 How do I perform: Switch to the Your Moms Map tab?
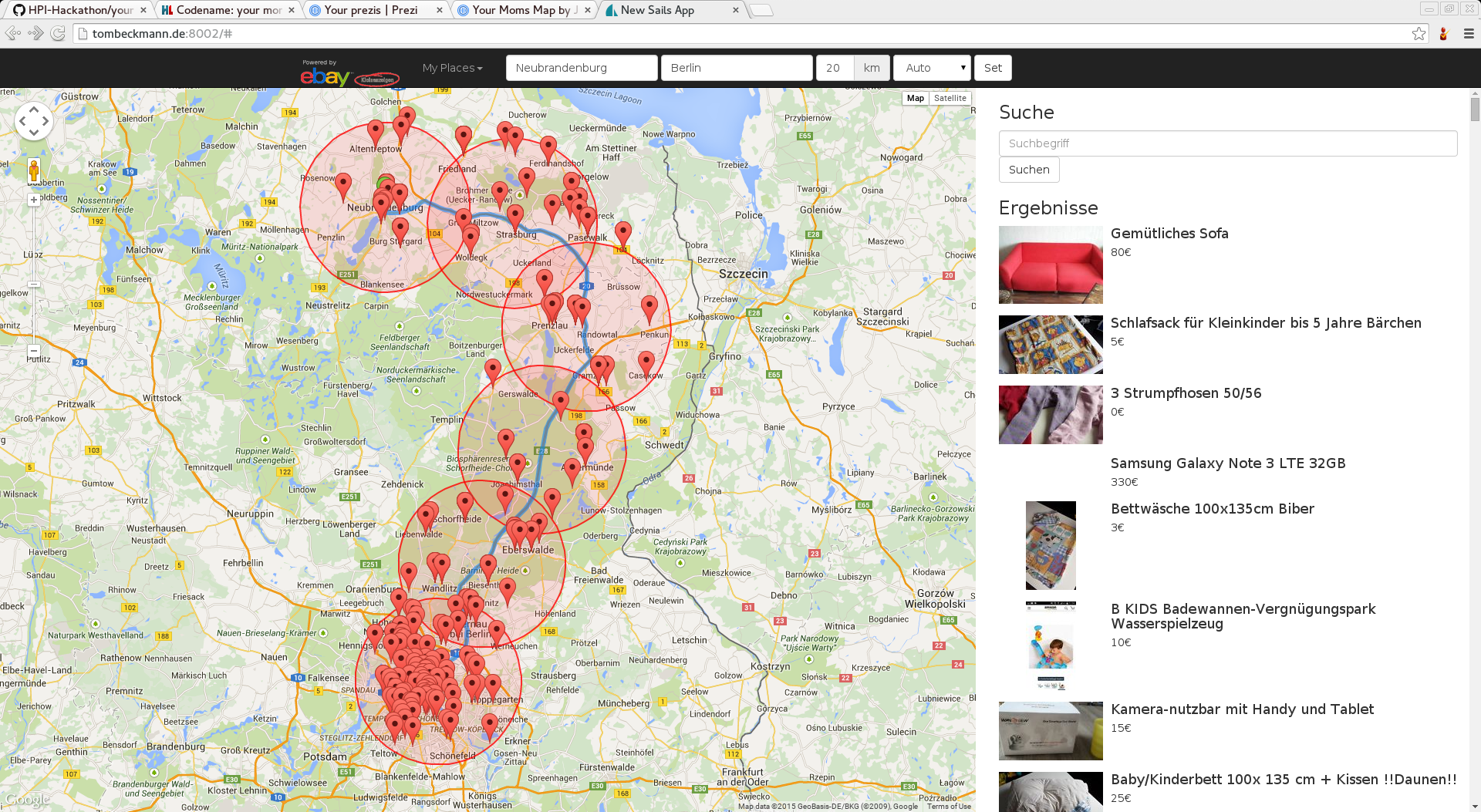[525, 10]
